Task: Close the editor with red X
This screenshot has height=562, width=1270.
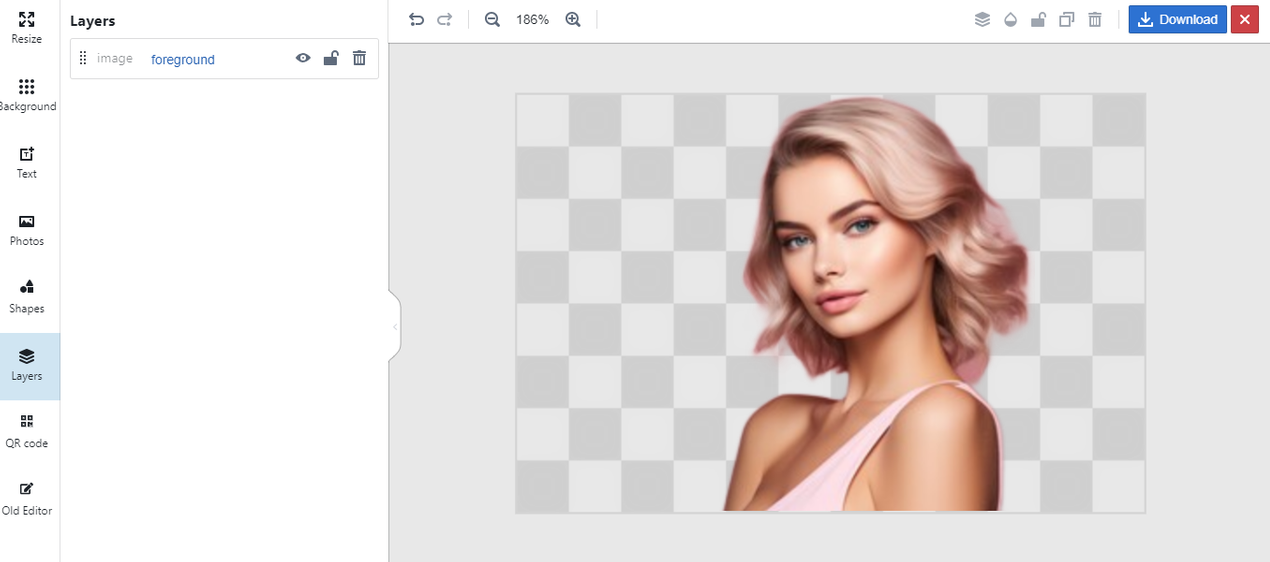Action: click(1245, 19)
